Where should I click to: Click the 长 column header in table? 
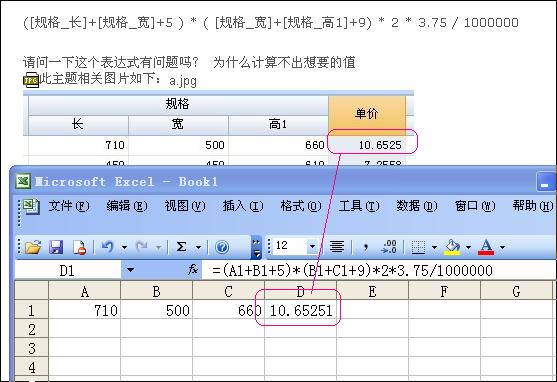(78, 124)
